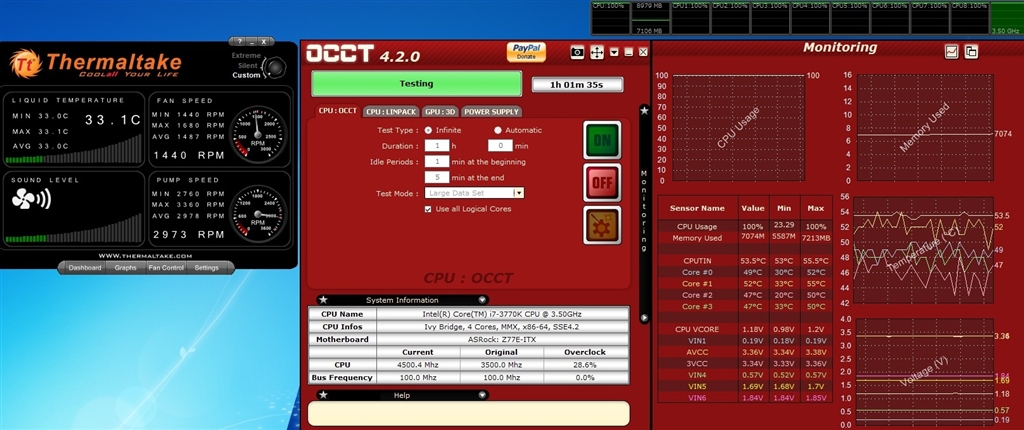Open the Thermaltake Fan Control tab
The height and width of the screenshot is (430, 1024).
(166, 268)
